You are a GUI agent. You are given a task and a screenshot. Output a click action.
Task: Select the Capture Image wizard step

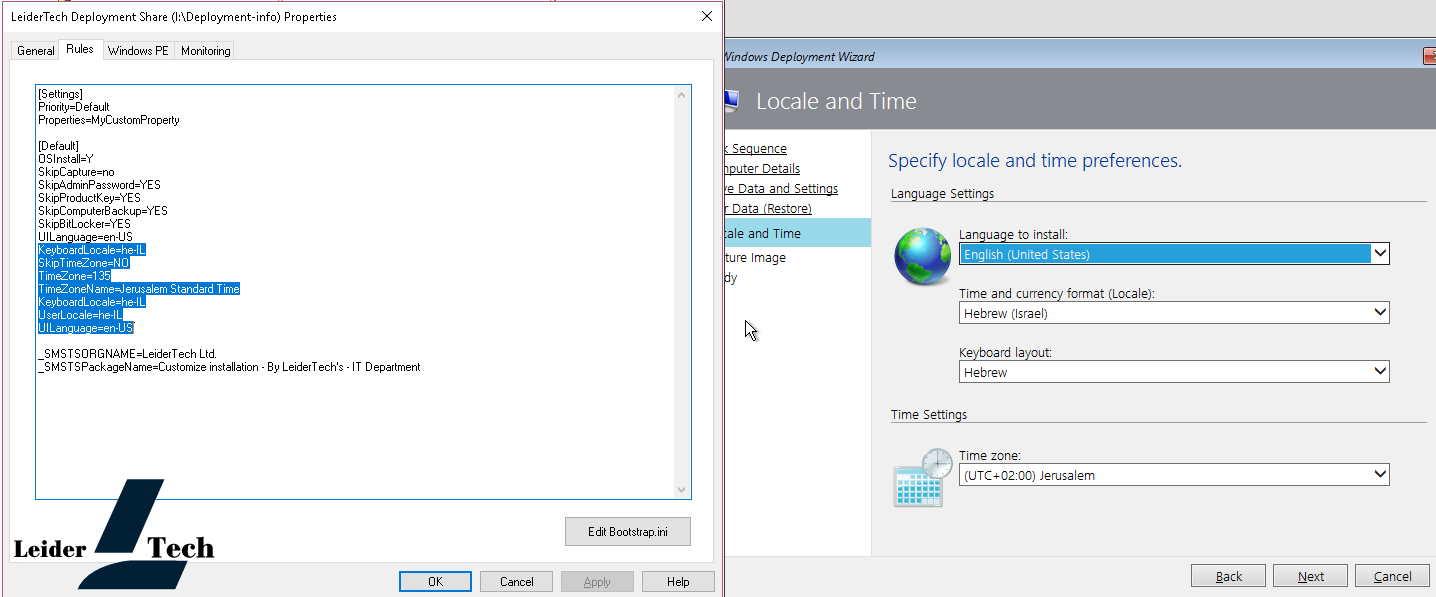click(757, 258)
